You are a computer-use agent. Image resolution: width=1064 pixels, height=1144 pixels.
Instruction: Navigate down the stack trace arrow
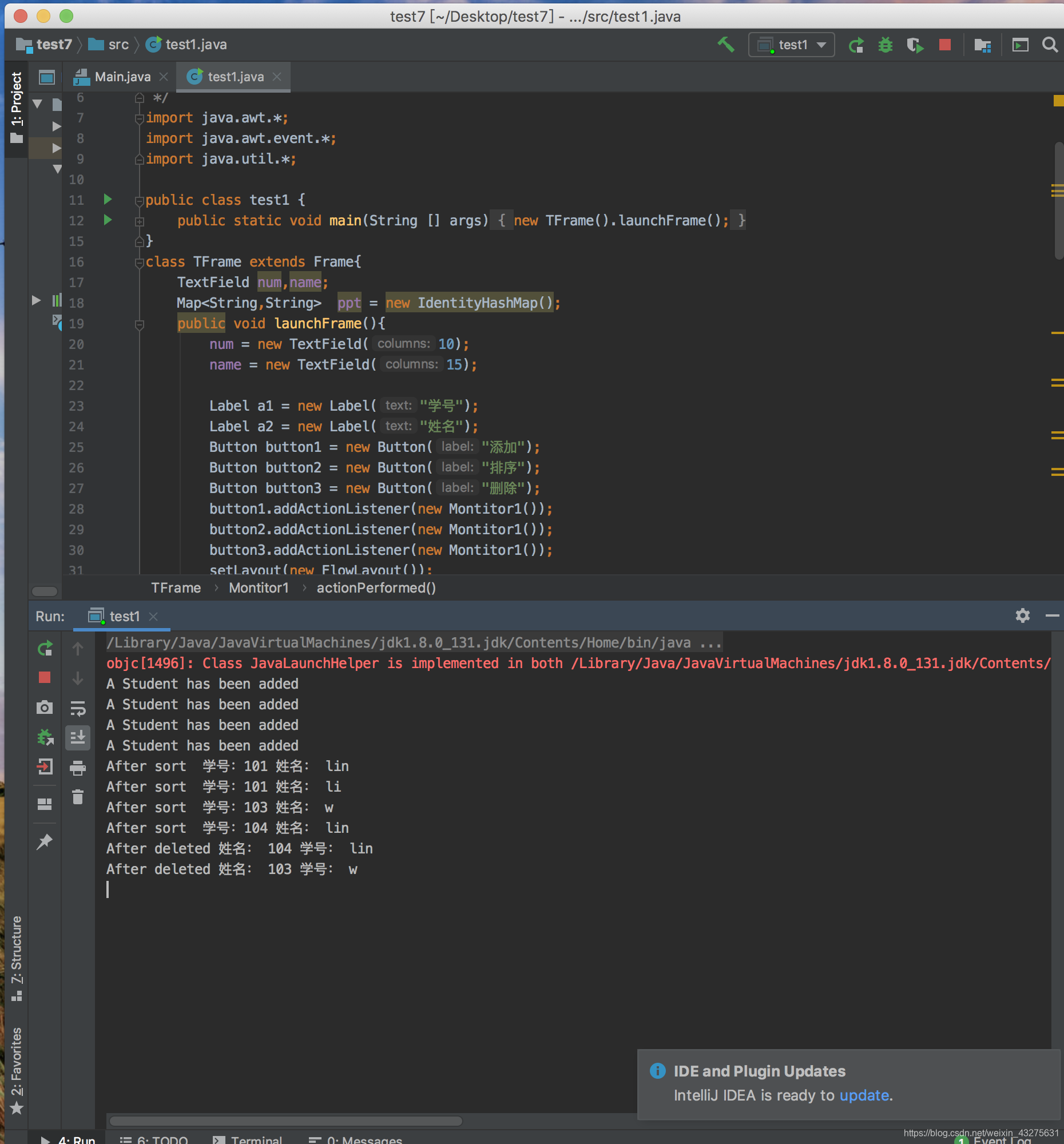[78, 678]
